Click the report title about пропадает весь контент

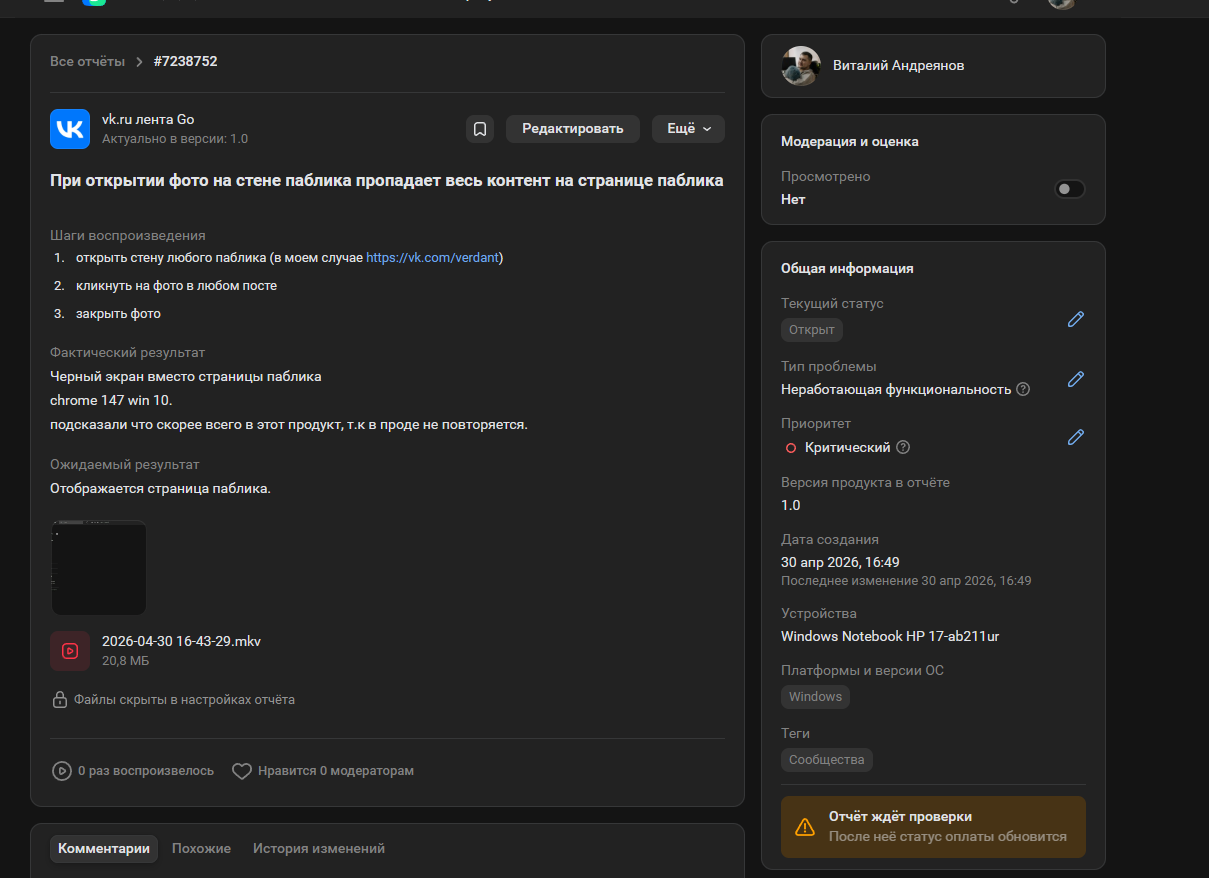click(x=387, y=181)
